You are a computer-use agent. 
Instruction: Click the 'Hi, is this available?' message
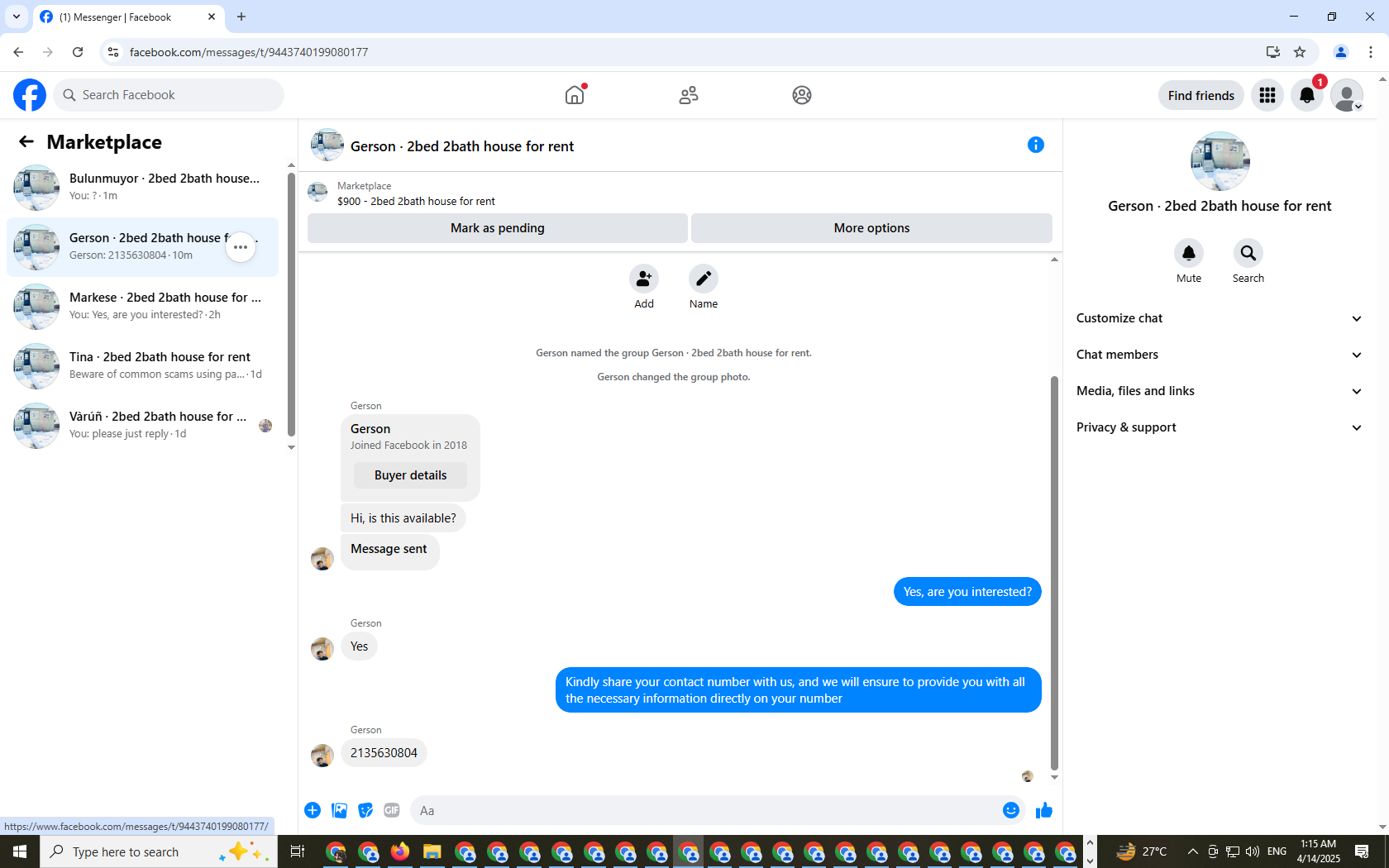pyautogui.click(x=403, y=518)
